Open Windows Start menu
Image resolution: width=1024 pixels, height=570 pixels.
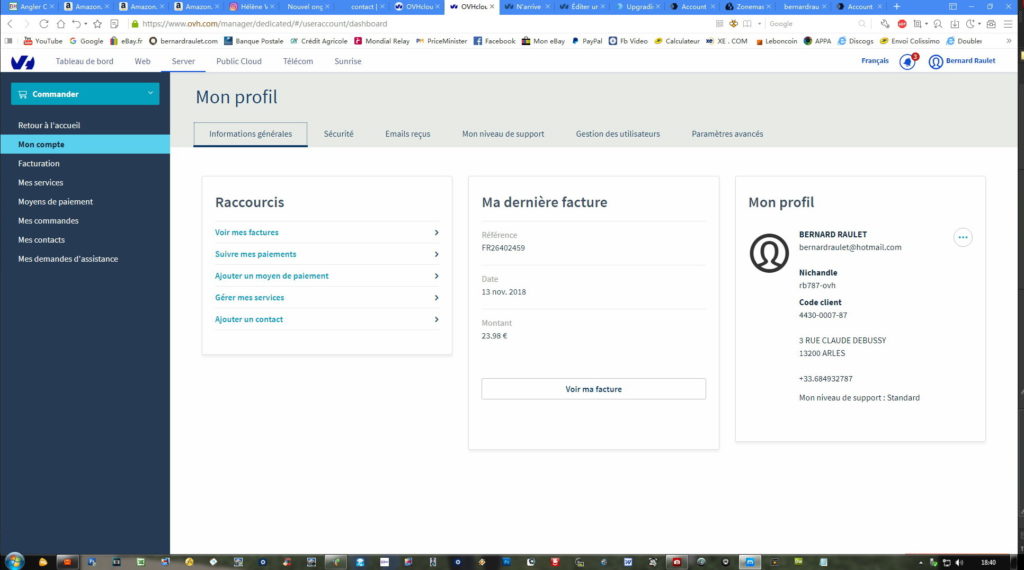tap(14, 561)
